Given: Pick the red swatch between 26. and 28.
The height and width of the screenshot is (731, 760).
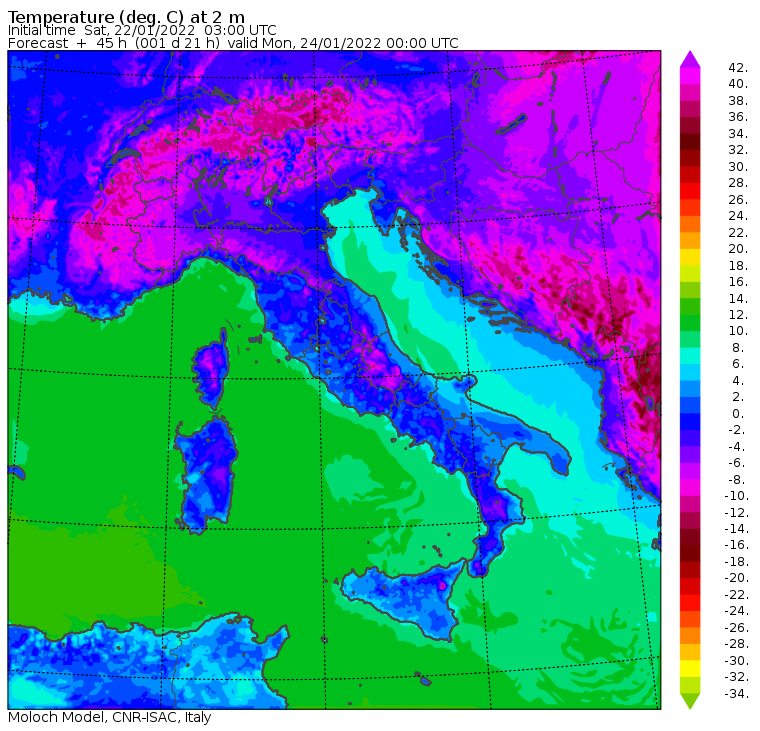Looking at the screenshot, I should coord(690,191).
